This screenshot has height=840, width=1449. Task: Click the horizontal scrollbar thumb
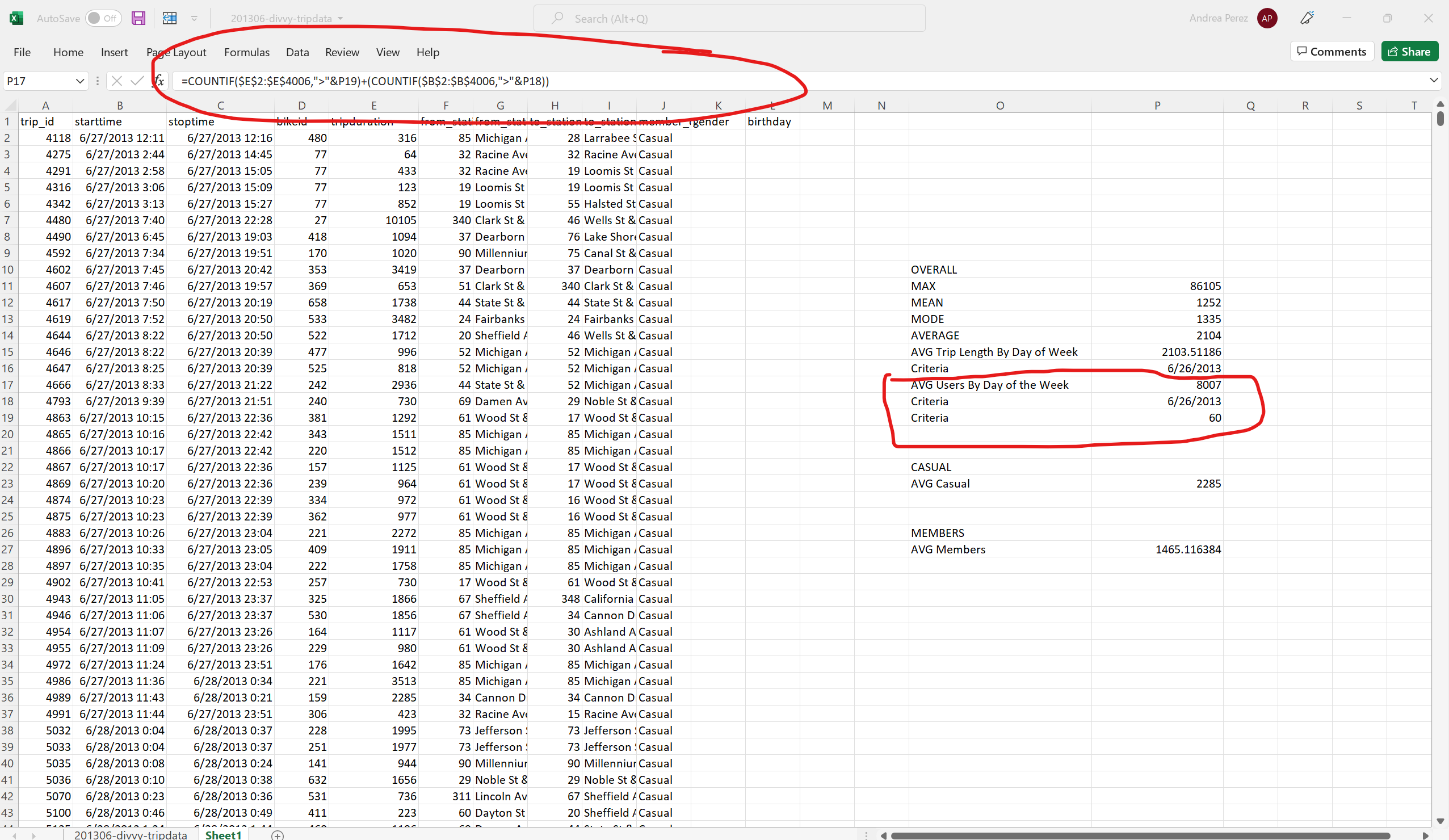(x=1140, y=835)
